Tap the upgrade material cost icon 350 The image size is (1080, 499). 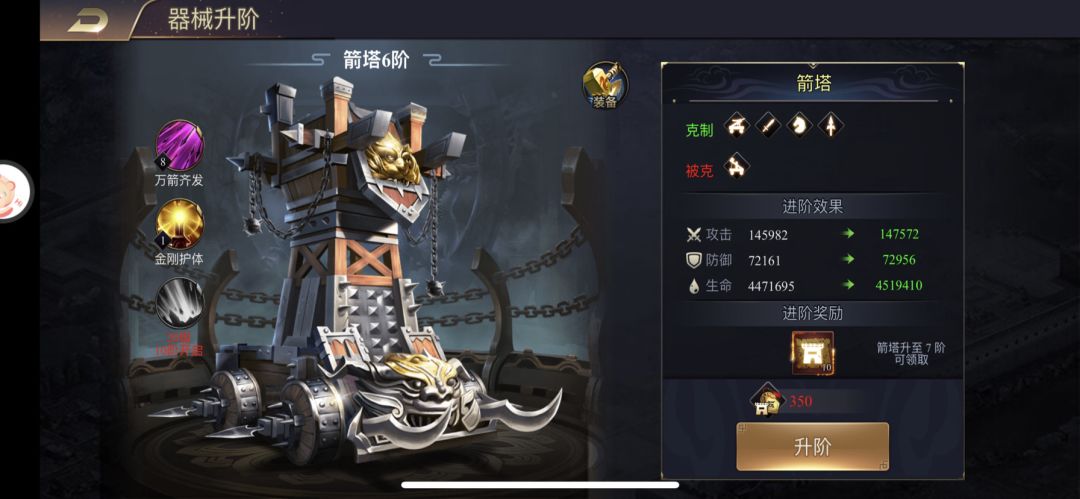click(764, 402)
